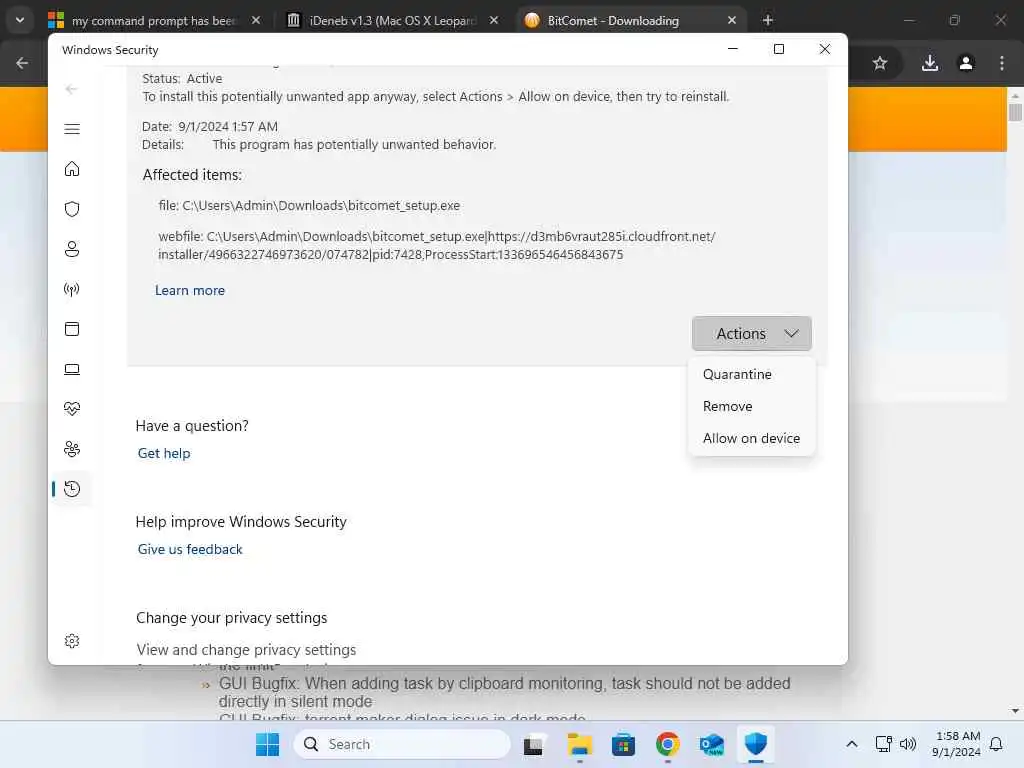Click the Date 9/1/2024 1:57 AM text

(x=210, y=126)
